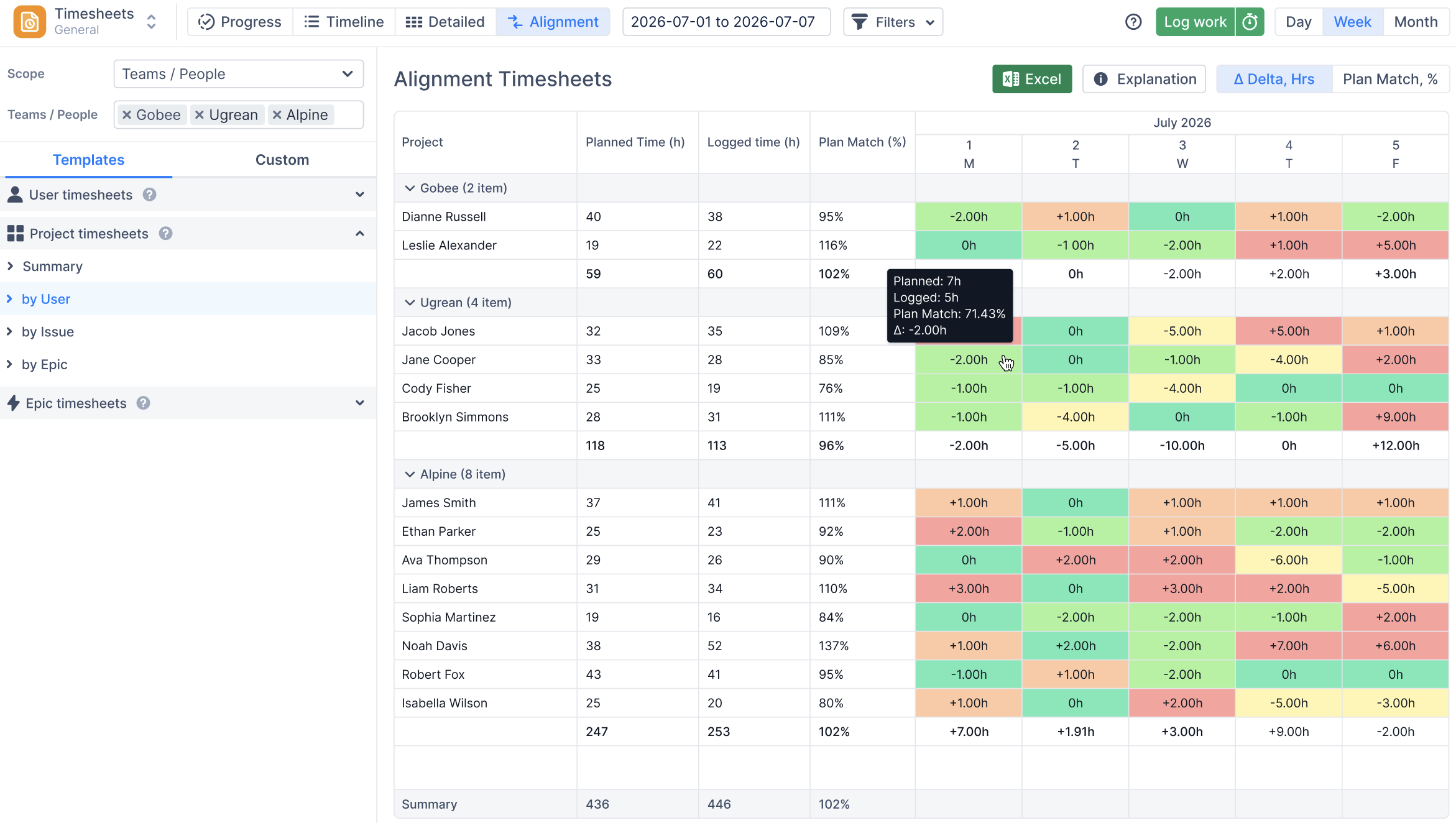Start the timer with the stopwatch icon
The width and height of the screenshot is (1456, 823).
1250,22
